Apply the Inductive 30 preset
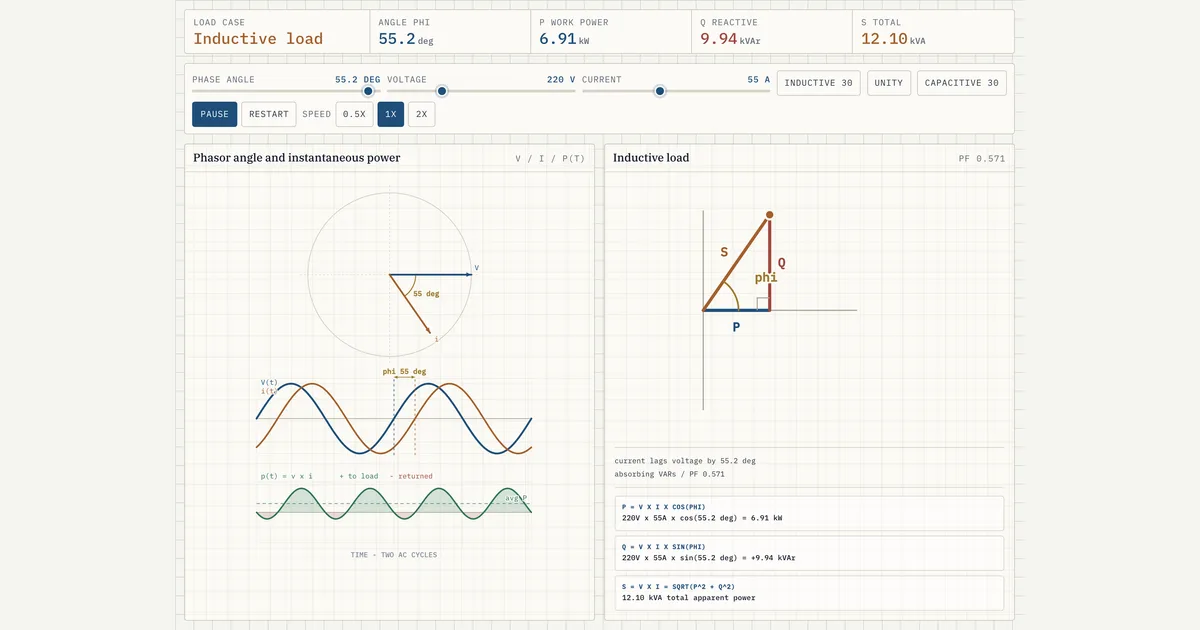The image size is (1200, 630). (819, 83)
